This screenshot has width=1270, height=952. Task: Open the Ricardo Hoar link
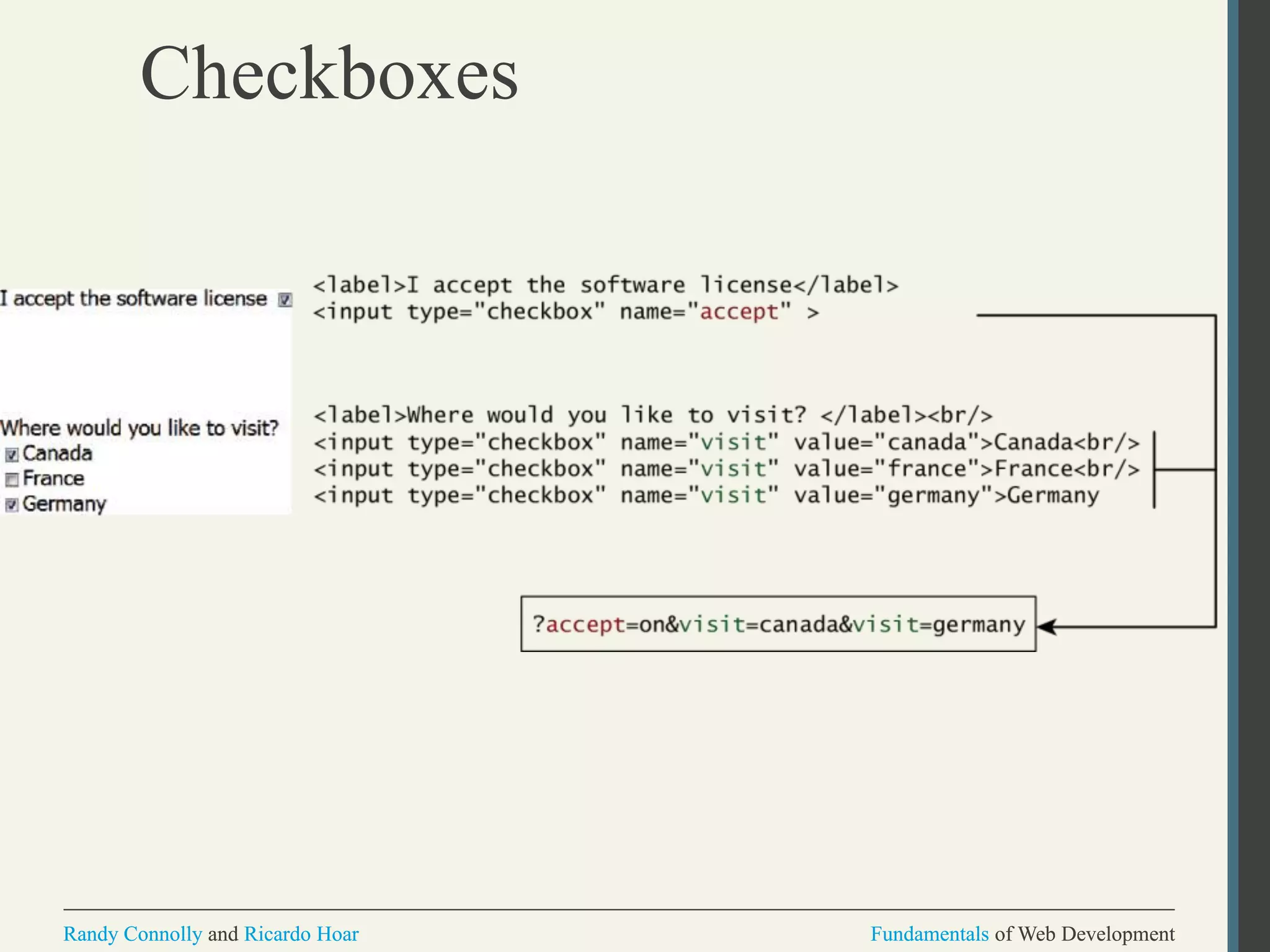tap(301, 934)
